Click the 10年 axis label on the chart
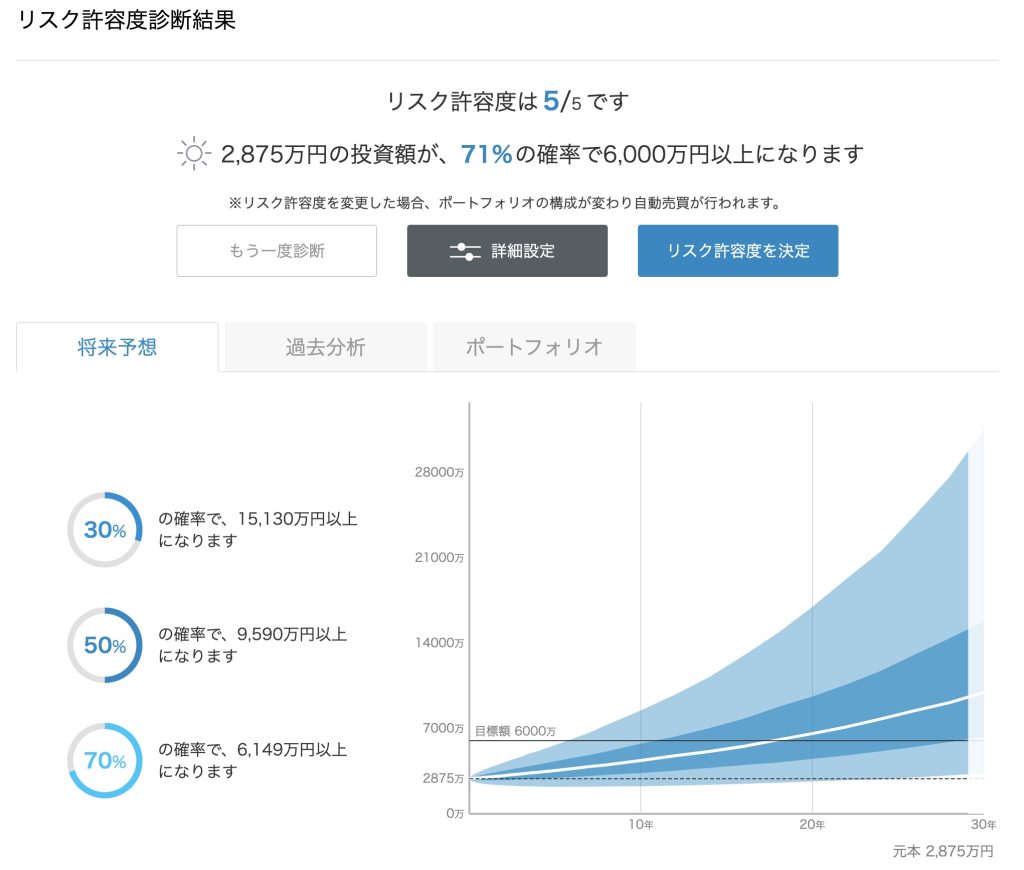This screenshot has width=1024, height=870. pyautogui.click(x=641, y=825)
